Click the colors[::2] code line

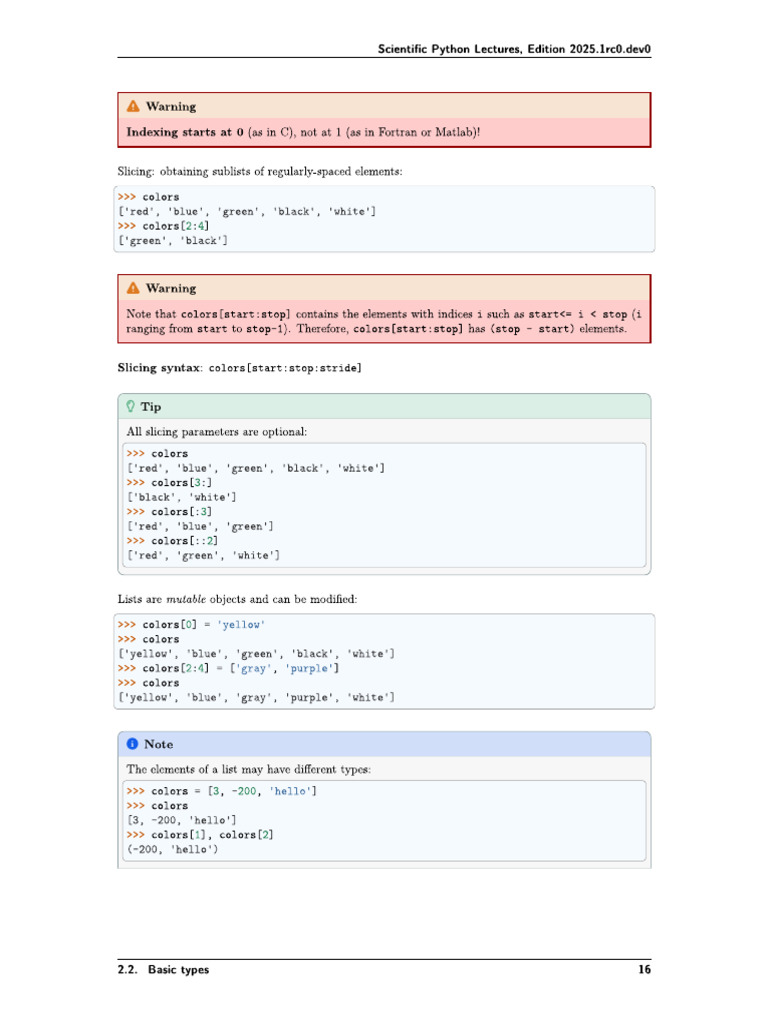point(172,541)
